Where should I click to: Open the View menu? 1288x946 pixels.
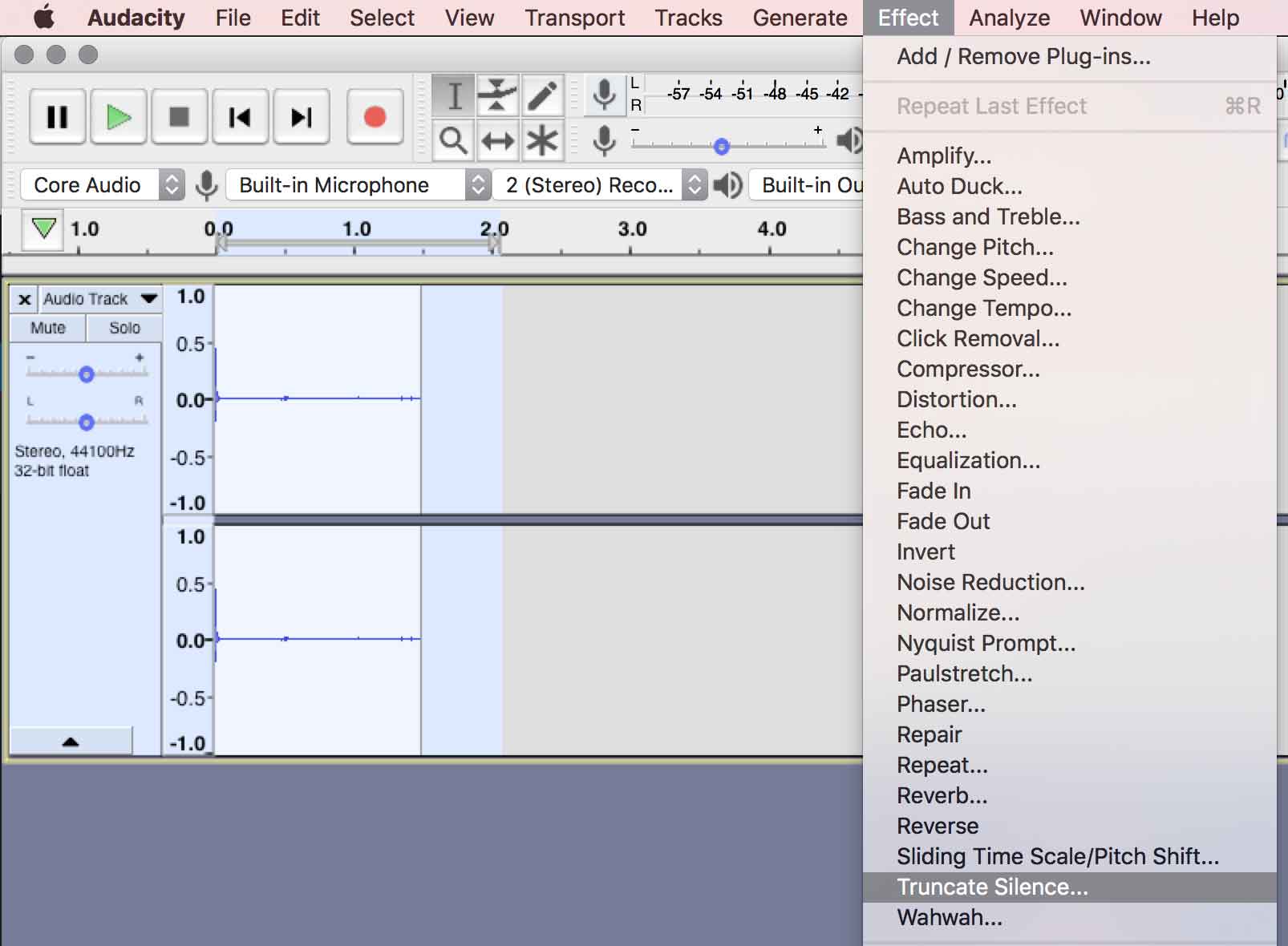(x=469, y=18)
